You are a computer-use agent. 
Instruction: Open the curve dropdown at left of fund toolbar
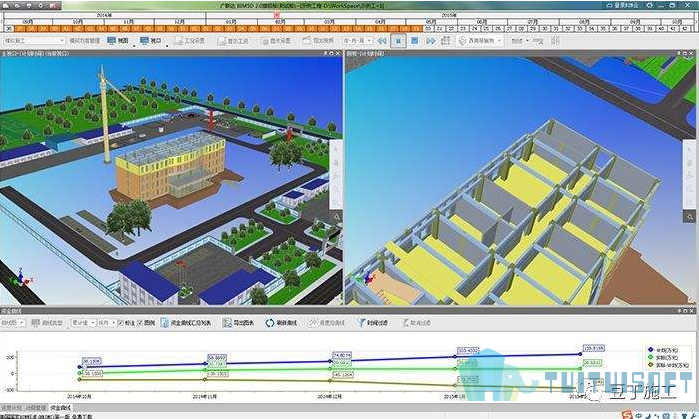tap(12, 322)
